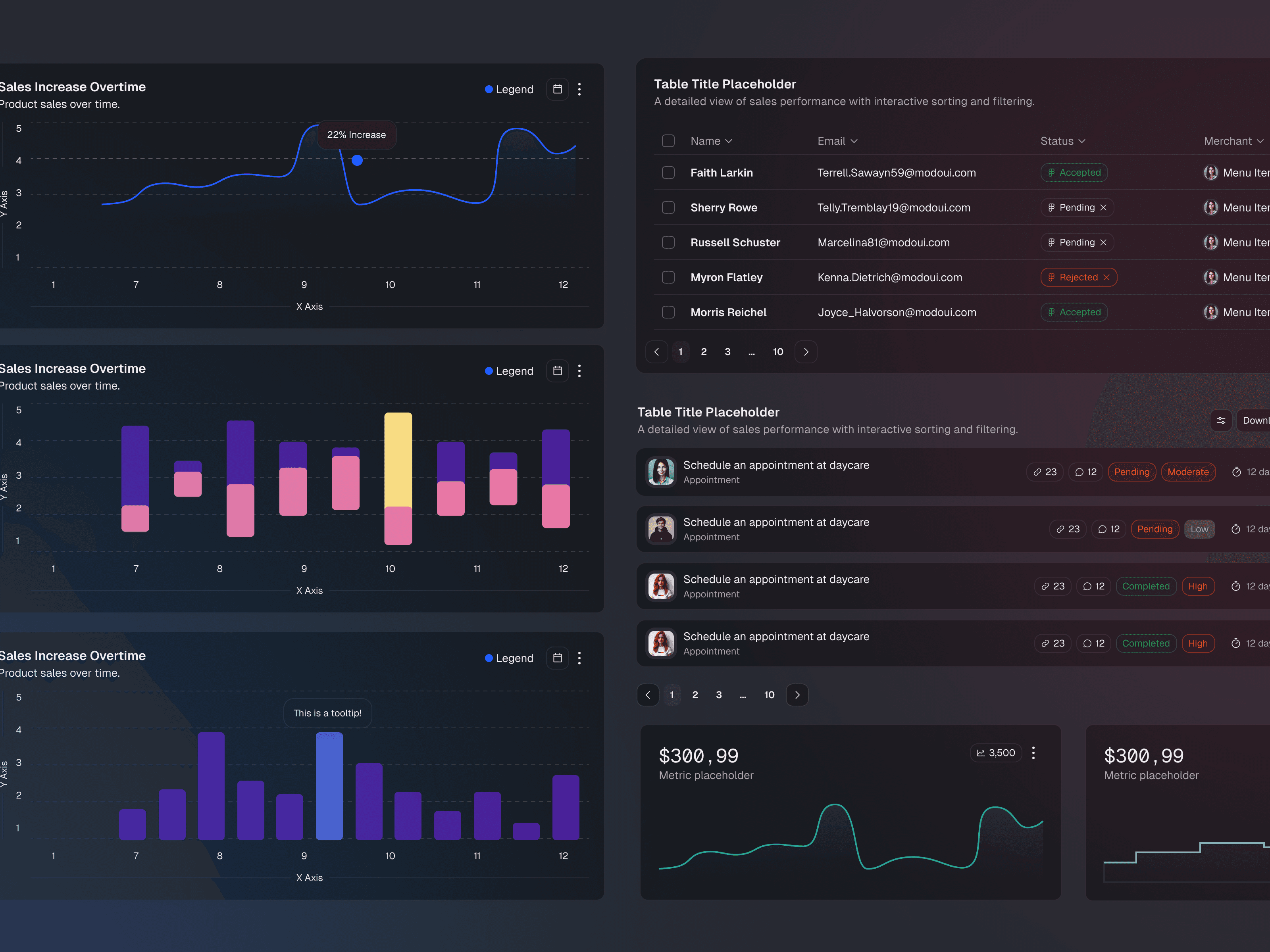Remove Myron Flatley's Rejected status tag
The height and width of the screenshot is (952, 1270).
[x=1106, y=278]
